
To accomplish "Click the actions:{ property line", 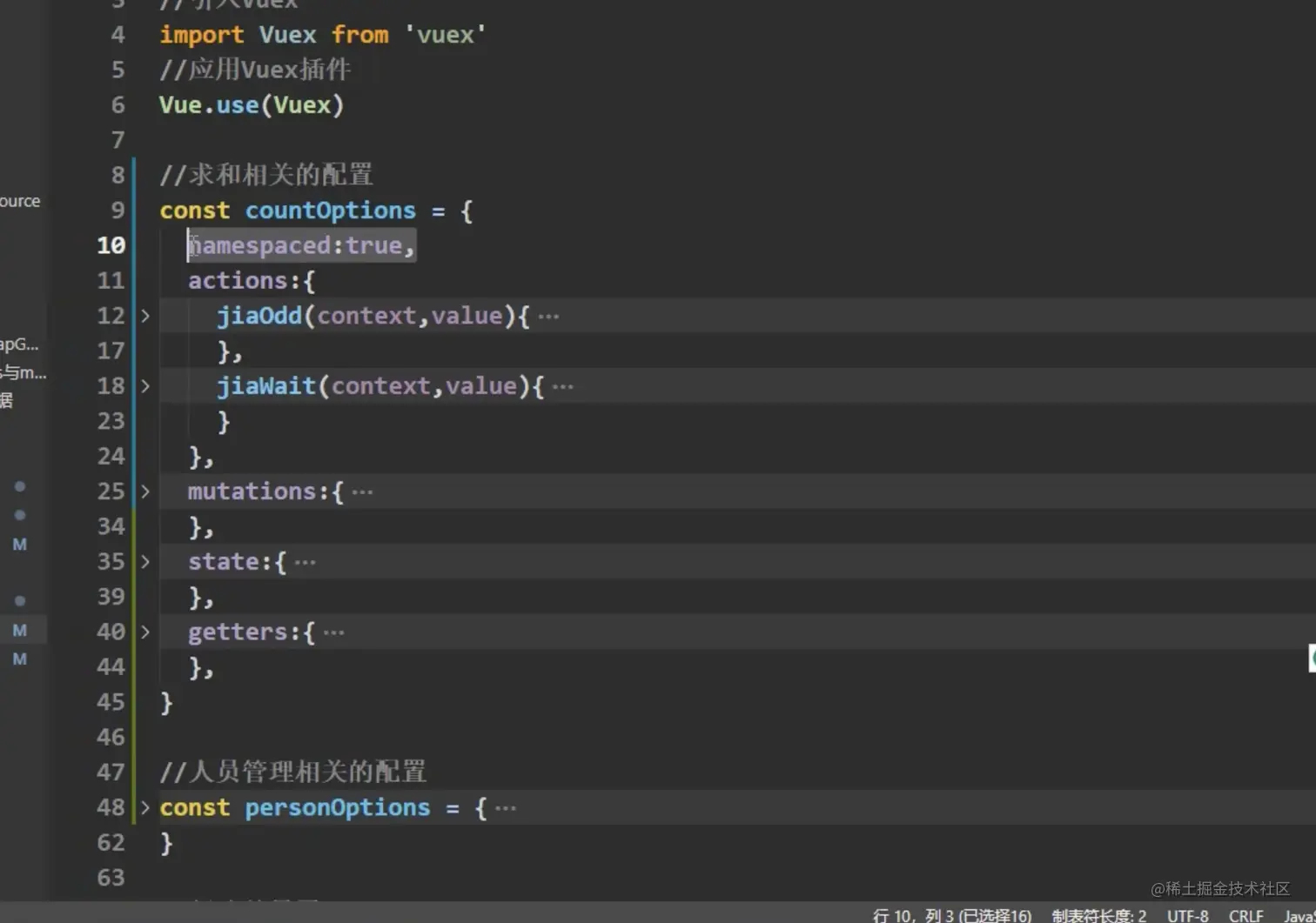I will [252, 281].
